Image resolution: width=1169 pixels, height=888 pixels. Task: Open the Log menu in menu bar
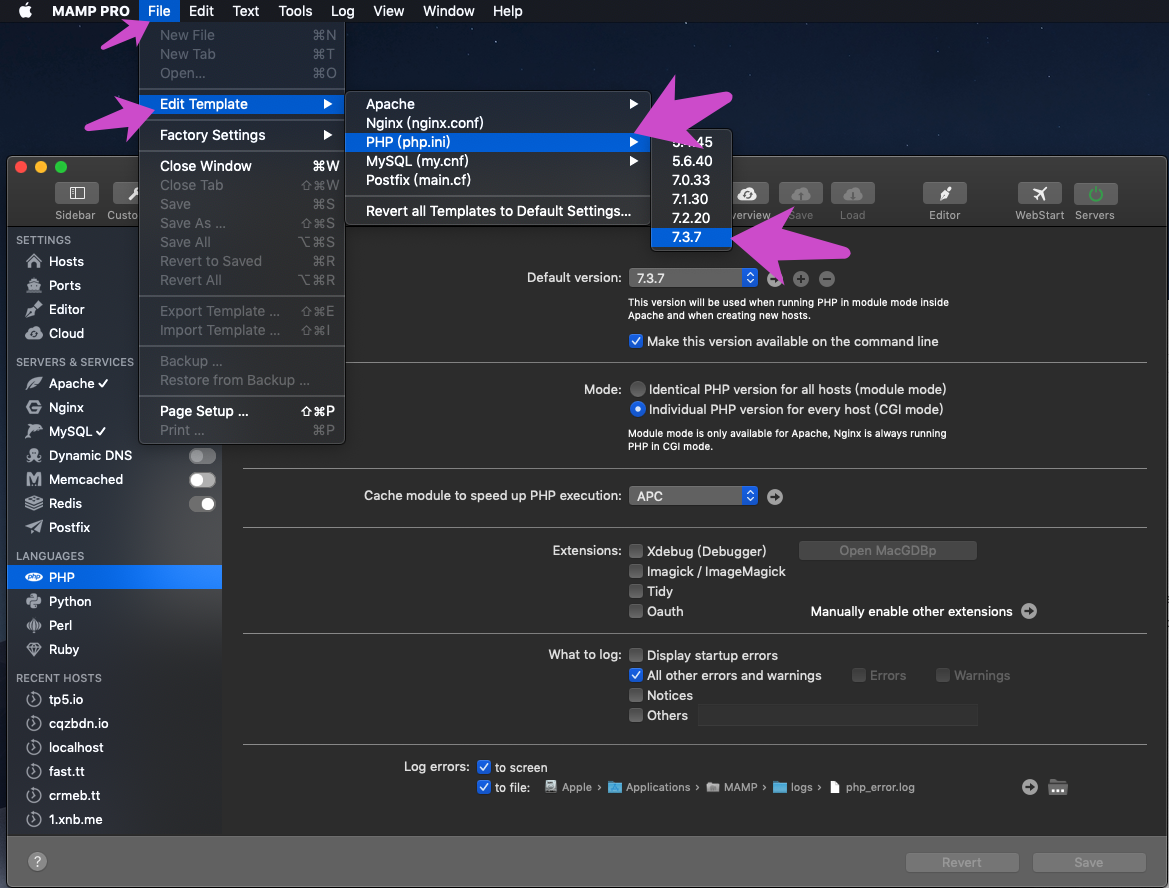point(343,11)
